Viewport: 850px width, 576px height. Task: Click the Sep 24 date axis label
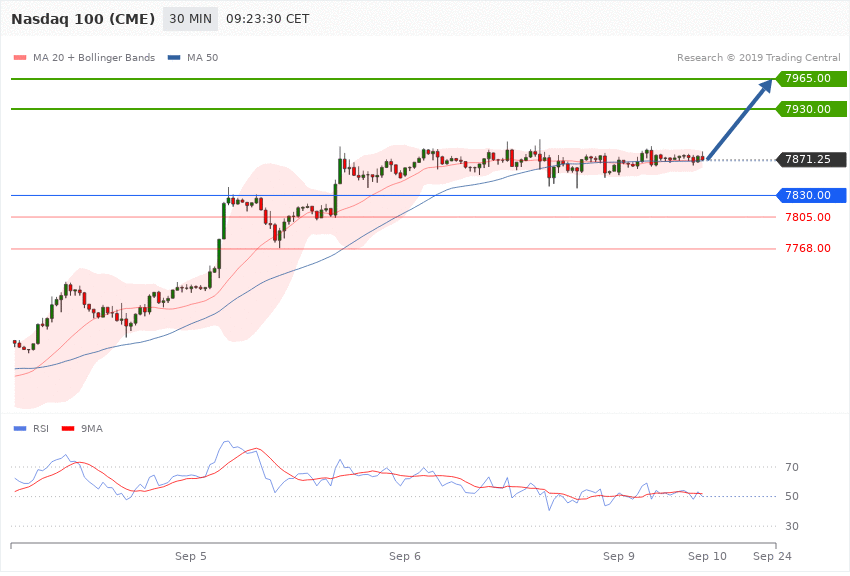coord(772,556)
